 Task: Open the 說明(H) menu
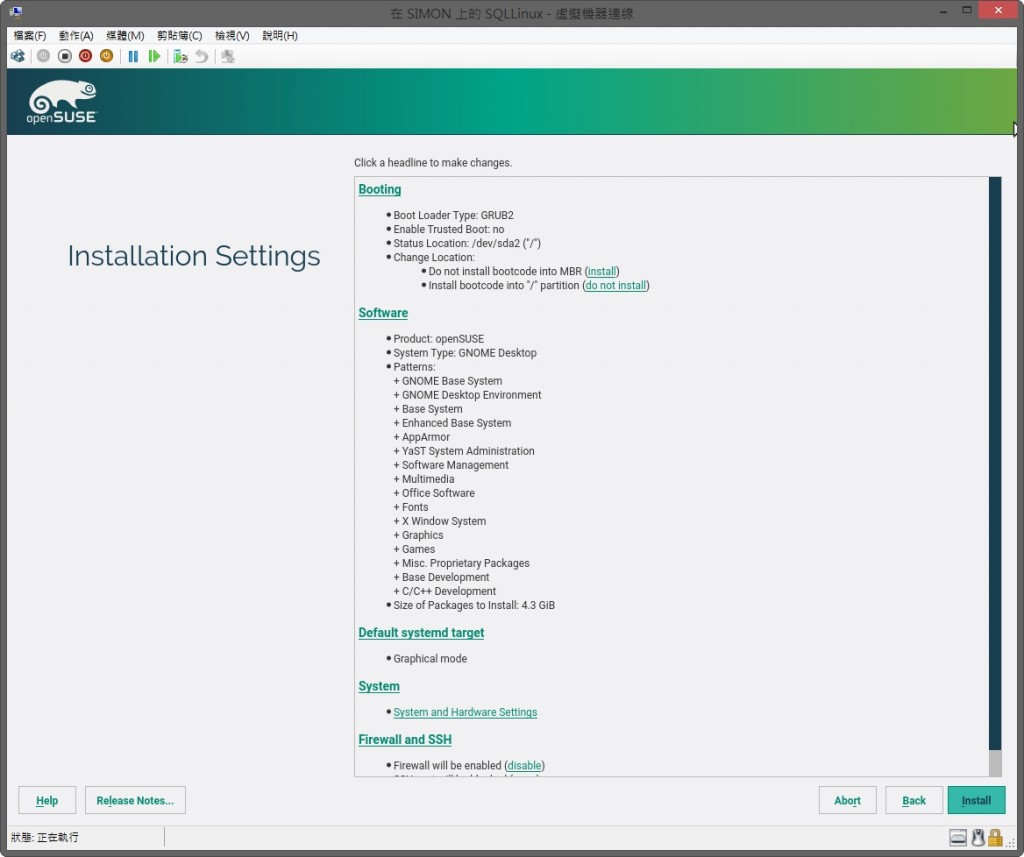point(280,35)
